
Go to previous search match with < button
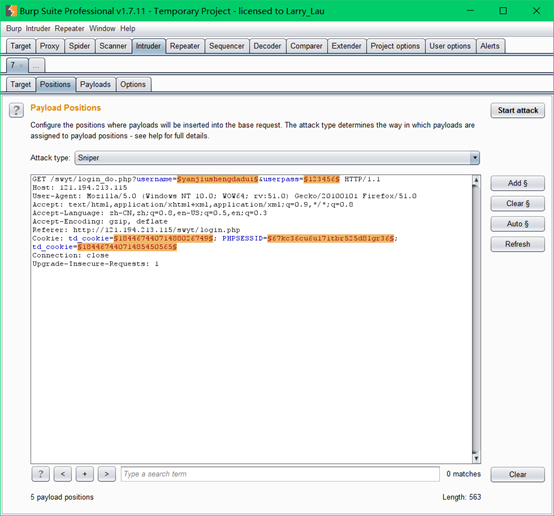(63, 474)
